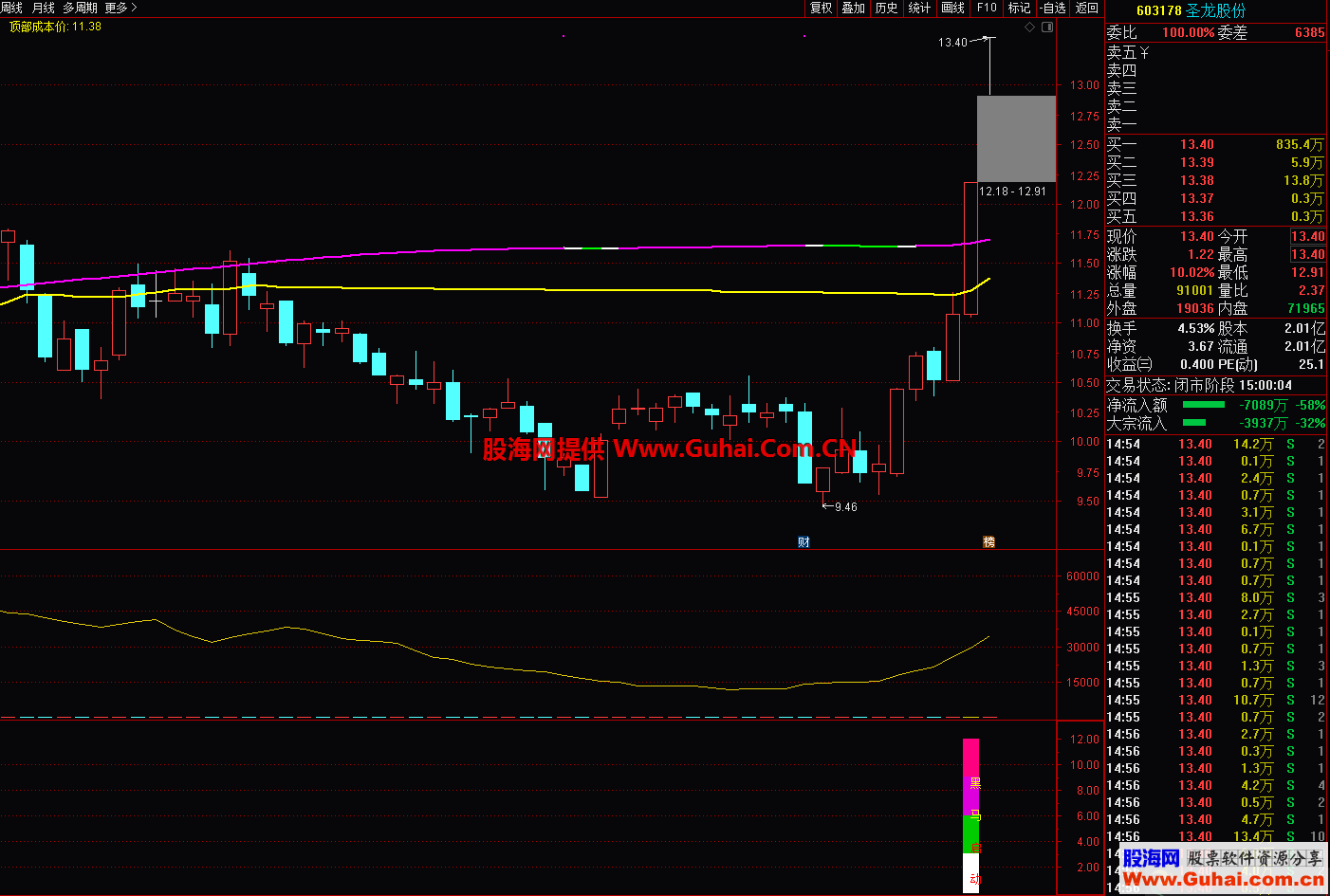The image size is (1330, 896).
Task: Click the 量比 2.37 value
Action: tap(1312, 291)
